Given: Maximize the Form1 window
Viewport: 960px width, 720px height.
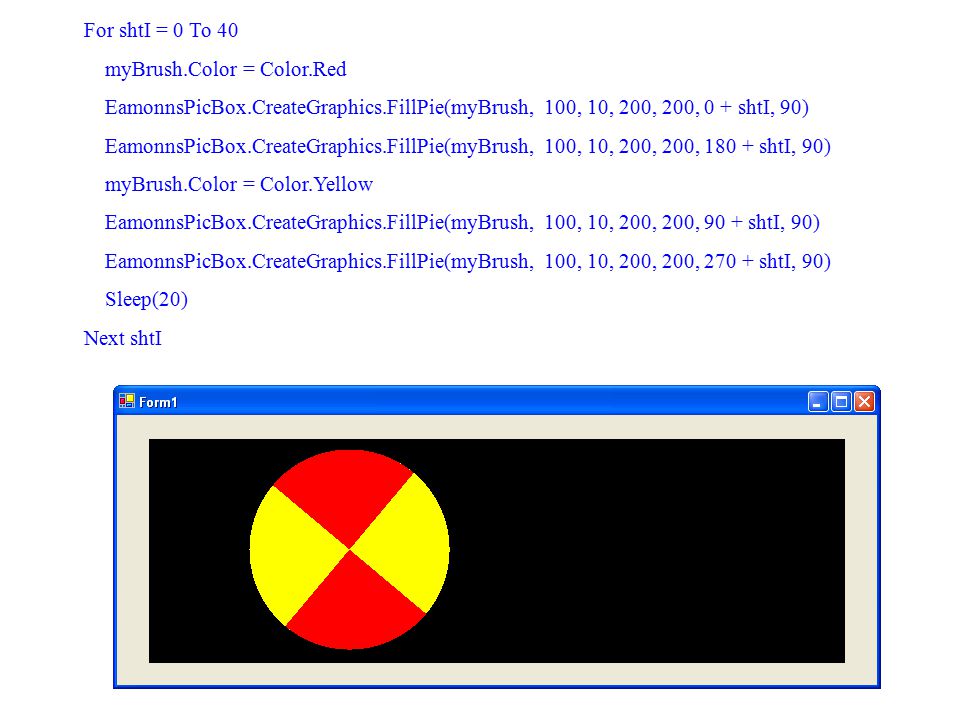Looking at the screenshot, I should coord(841,402).
